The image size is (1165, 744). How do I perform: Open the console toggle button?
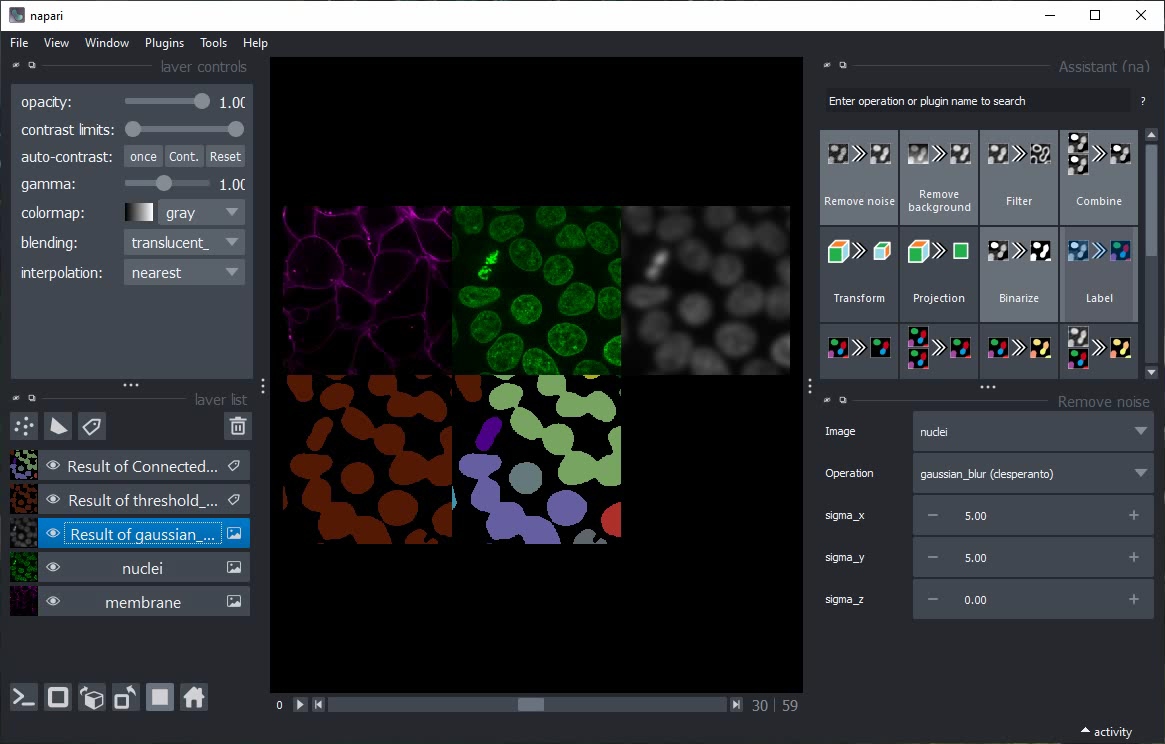pyautogui.click(x=24, y=697)
